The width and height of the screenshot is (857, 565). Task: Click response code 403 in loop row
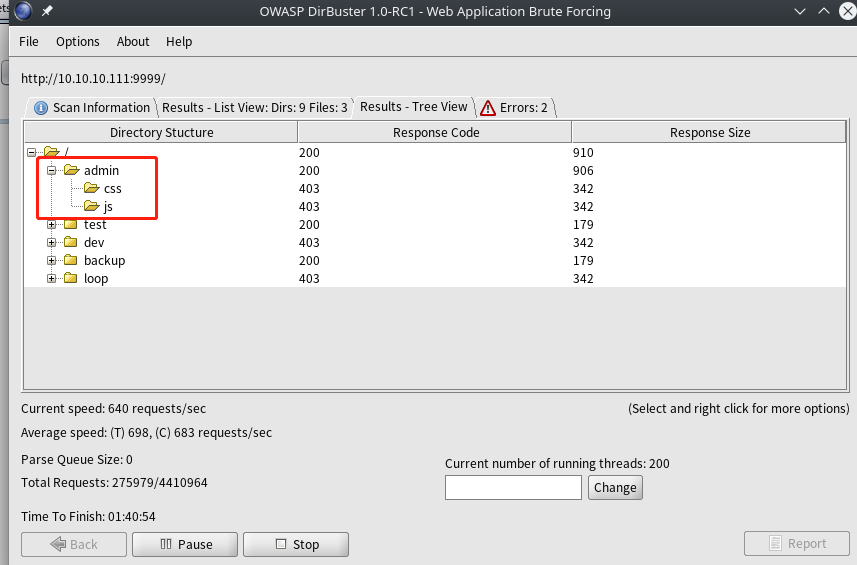pos(309,279)
